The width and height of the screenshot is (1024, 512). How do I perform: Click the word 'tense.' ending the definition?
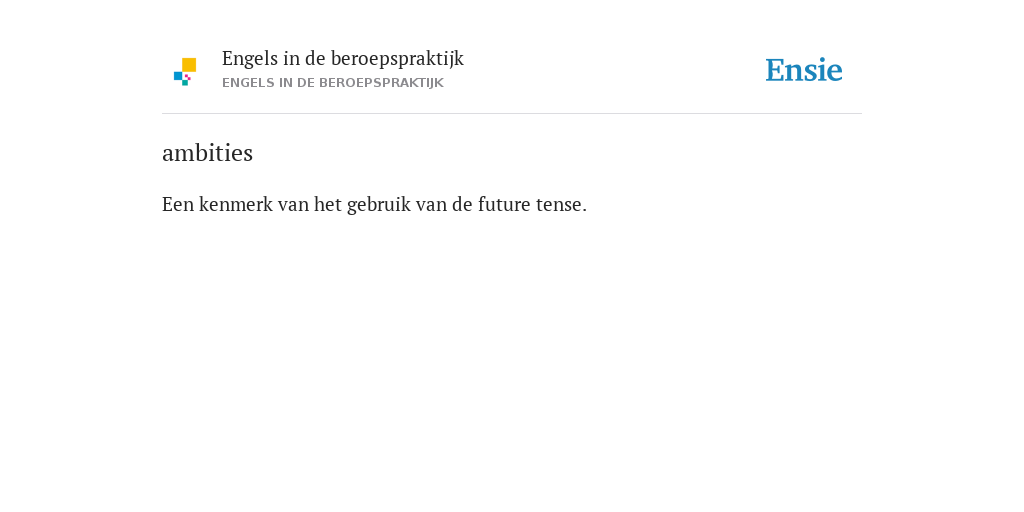tap(562, 205)
